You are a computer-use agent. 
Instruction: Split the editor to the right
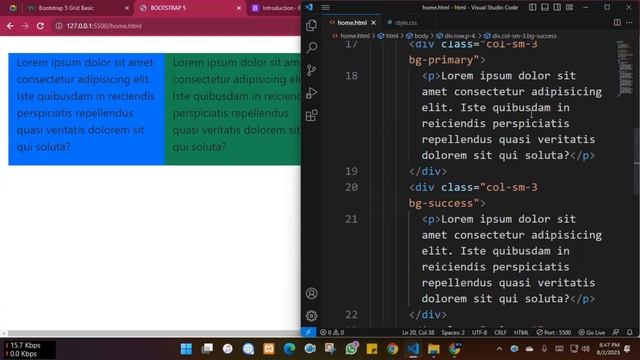(x=617, y=22)
